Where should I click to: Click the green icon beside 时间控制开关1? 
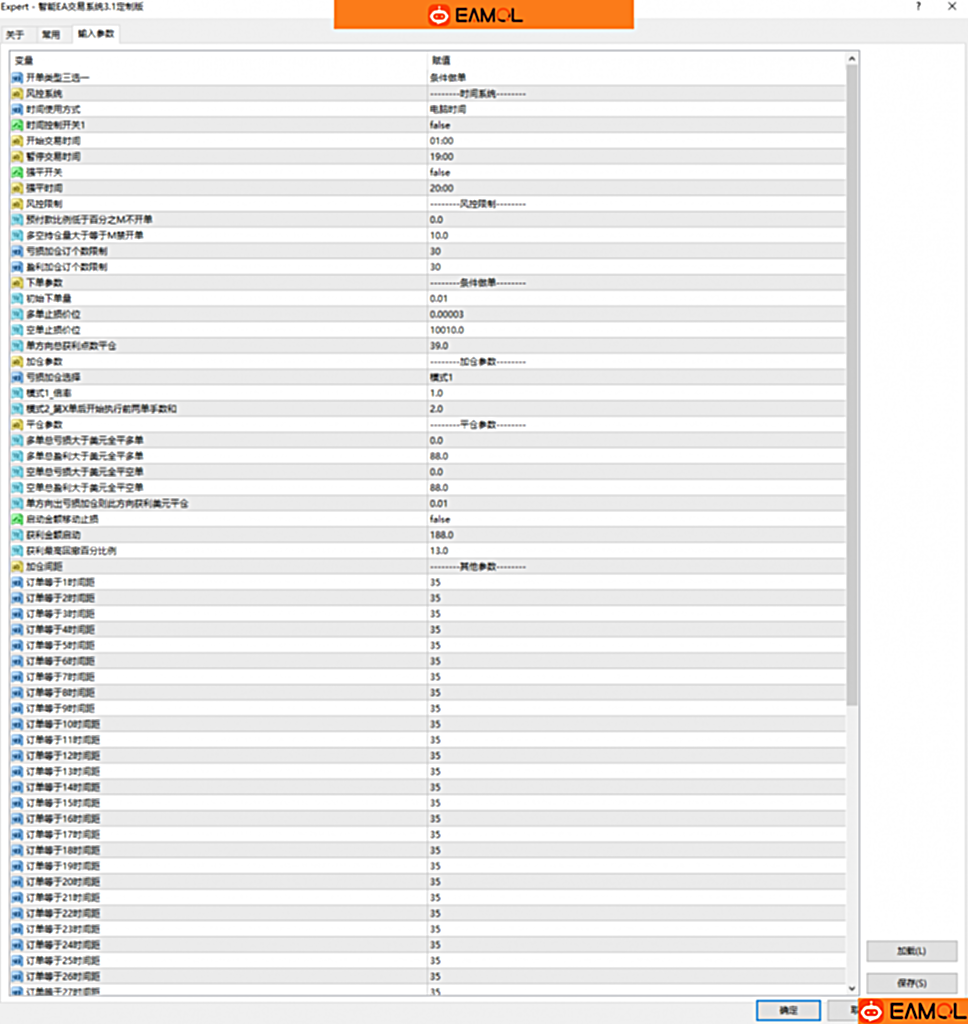click(x=17, y=125)
